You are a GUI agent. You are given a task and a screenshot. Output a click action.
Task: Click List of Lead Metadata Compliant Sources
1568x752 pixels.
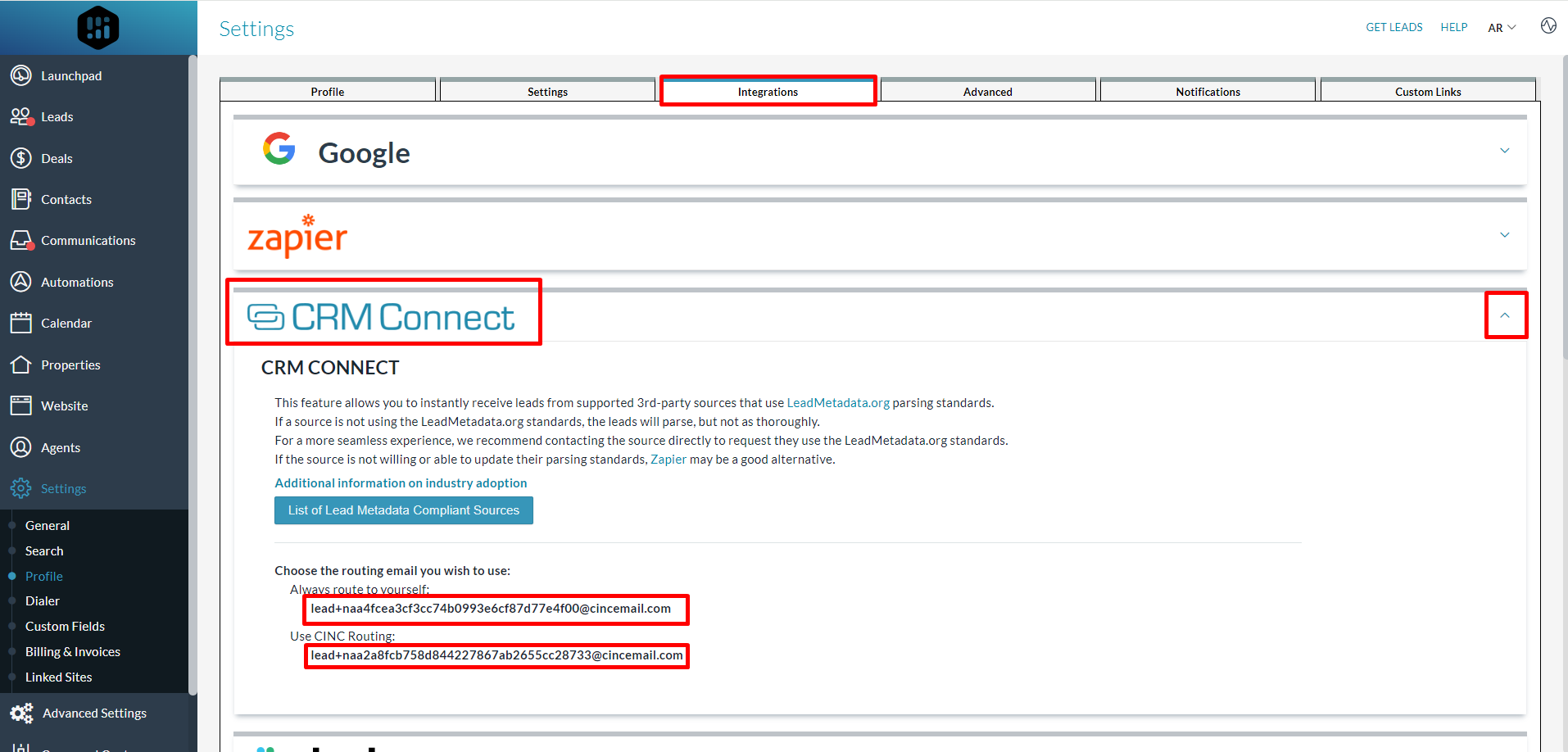pyautogui.click(x=403, y=510)
